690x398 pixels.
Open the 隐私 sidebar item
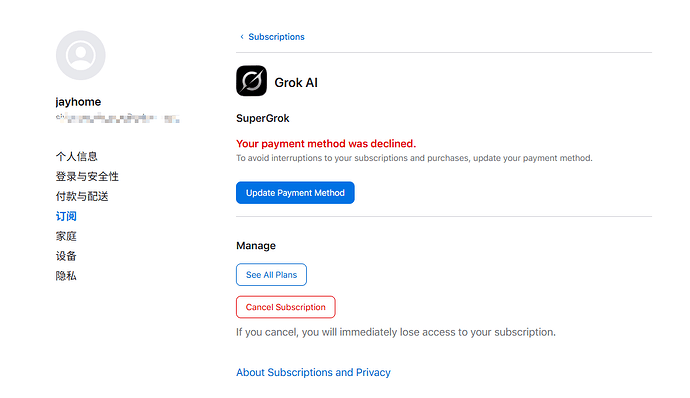click(66, 276)
